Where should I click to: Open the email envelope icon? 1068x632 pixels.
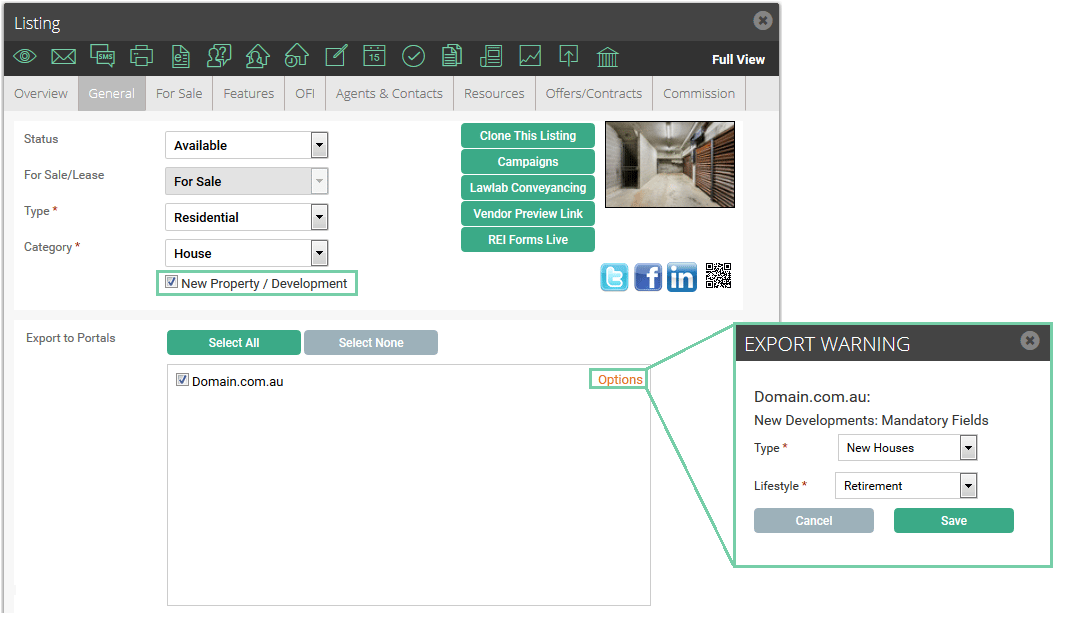tap(63, 57)
